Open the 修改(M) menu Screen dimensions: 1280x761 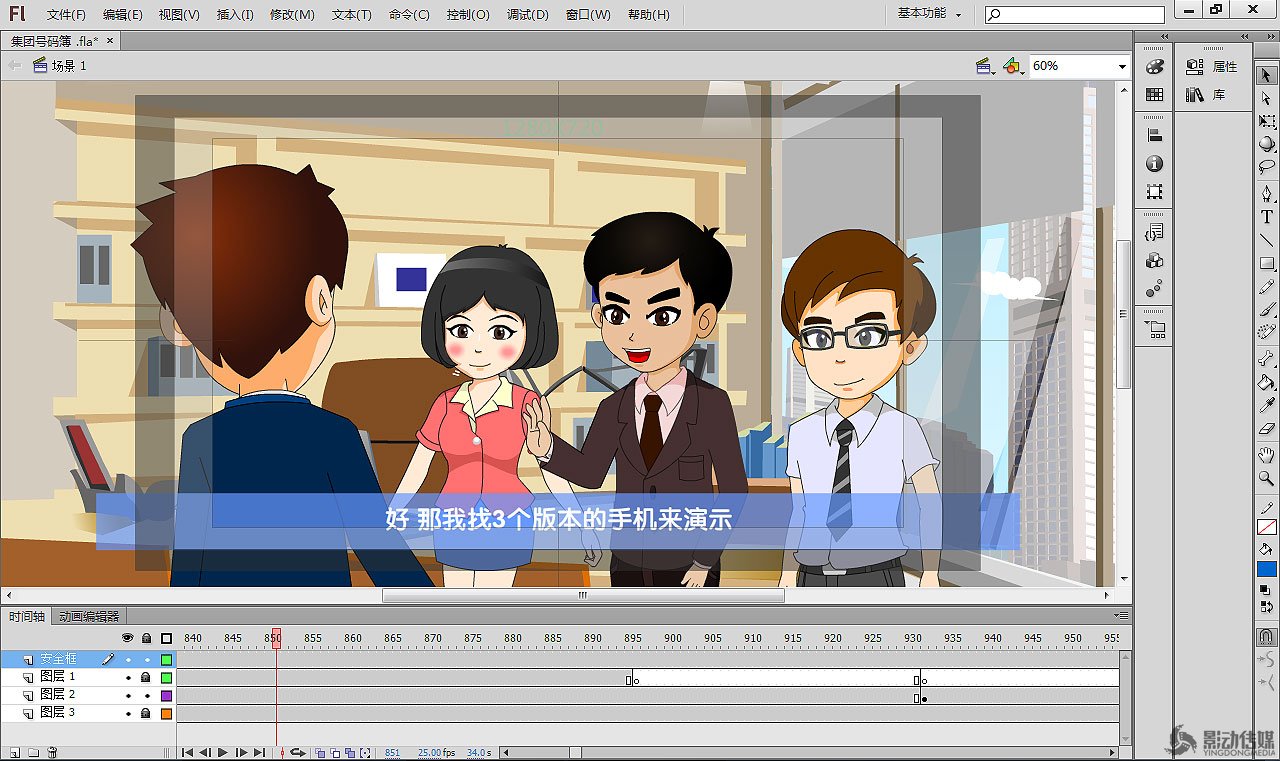[292, 15]
